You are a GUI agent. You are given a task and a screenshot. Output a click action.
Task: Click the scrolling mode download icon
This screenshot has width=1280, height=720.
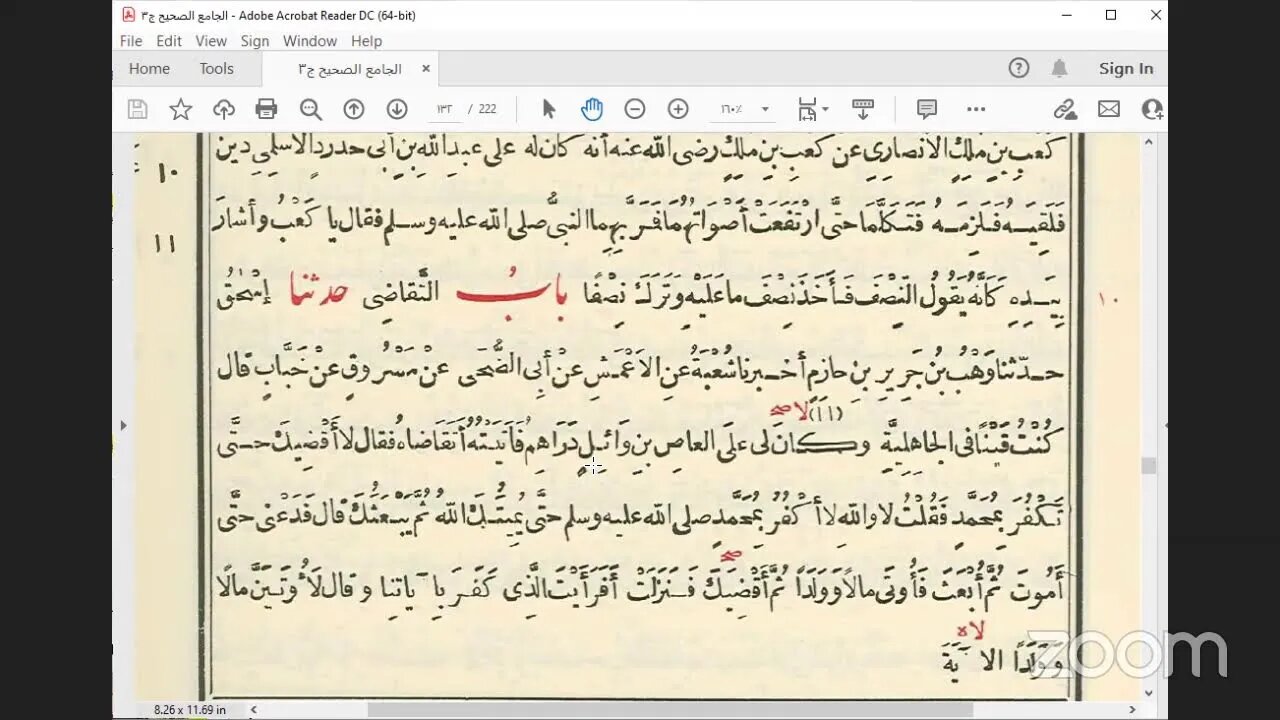863,109
